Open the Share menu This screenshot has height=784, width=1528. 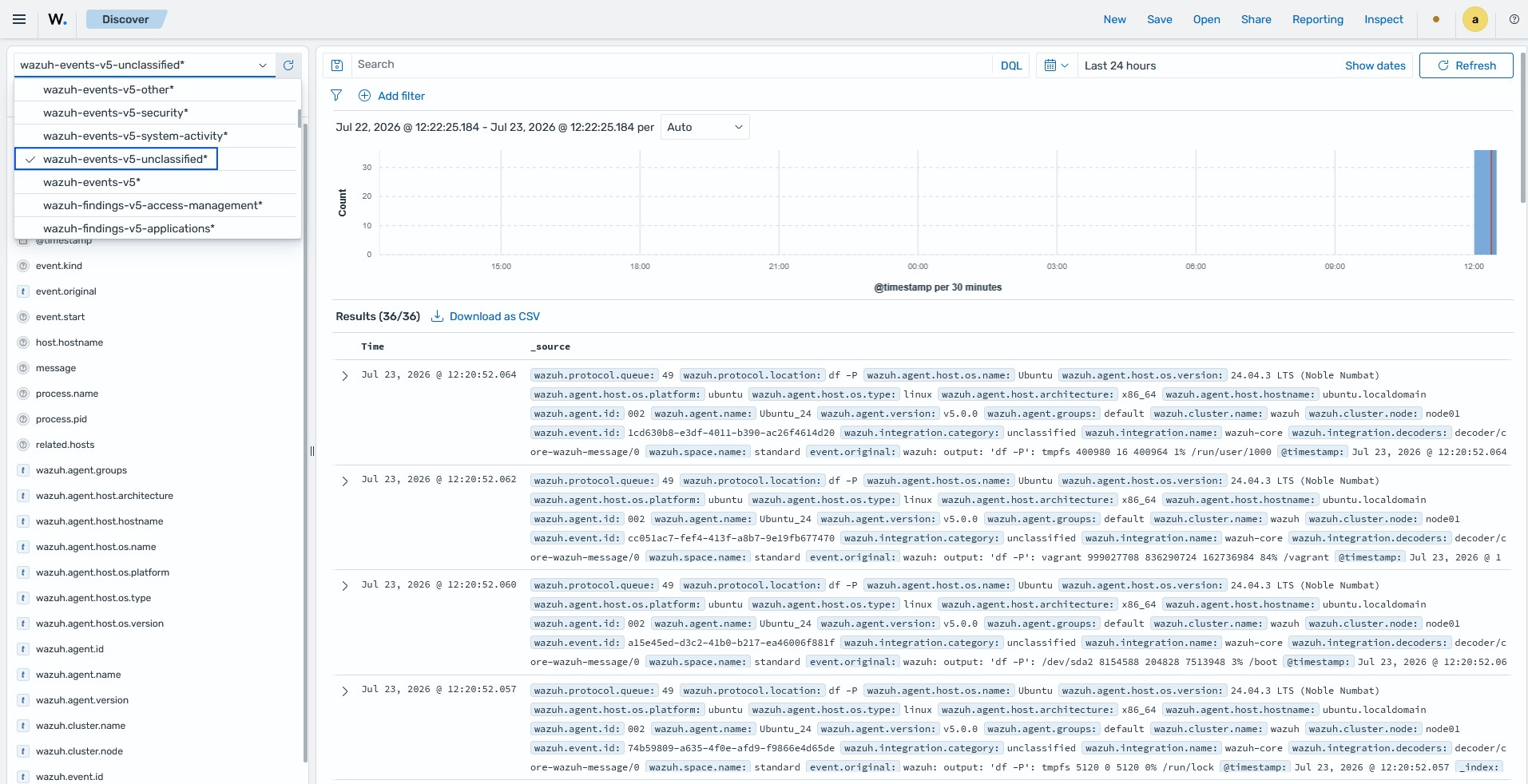coord(1256,19)
